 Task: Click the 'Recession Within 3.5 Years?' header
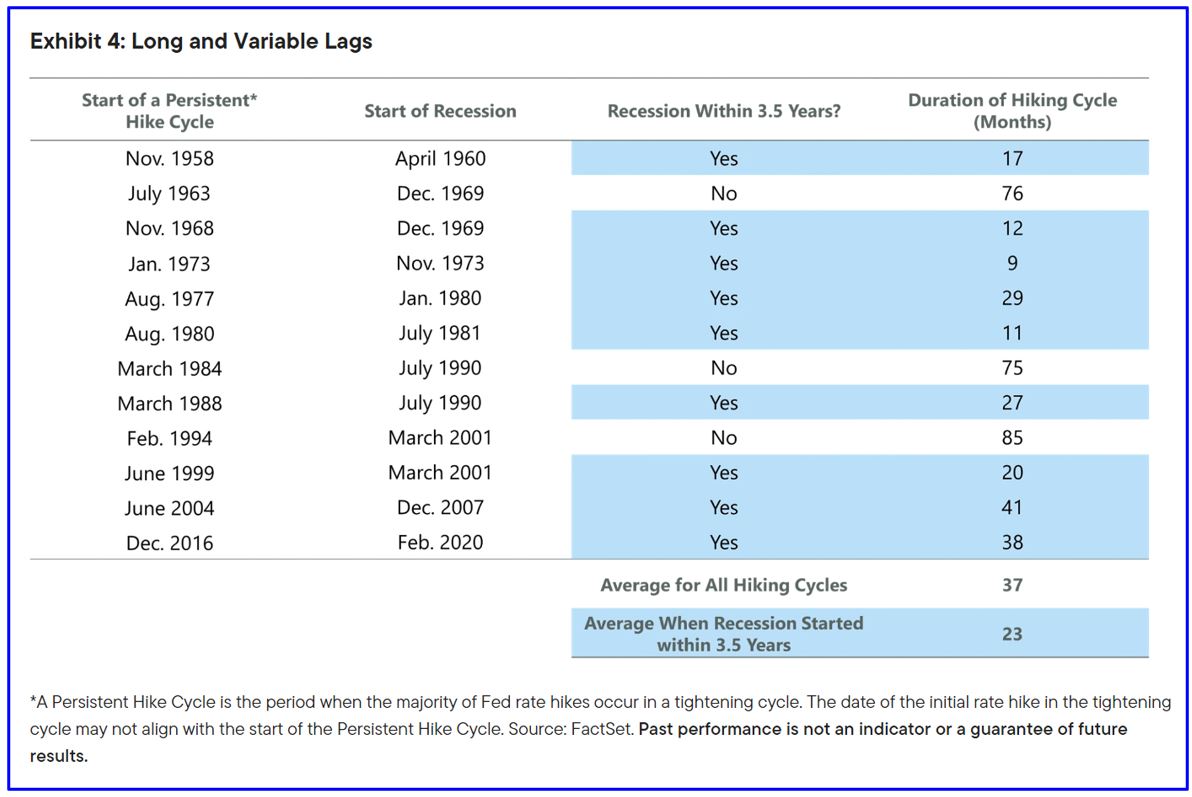coord(724,111)
